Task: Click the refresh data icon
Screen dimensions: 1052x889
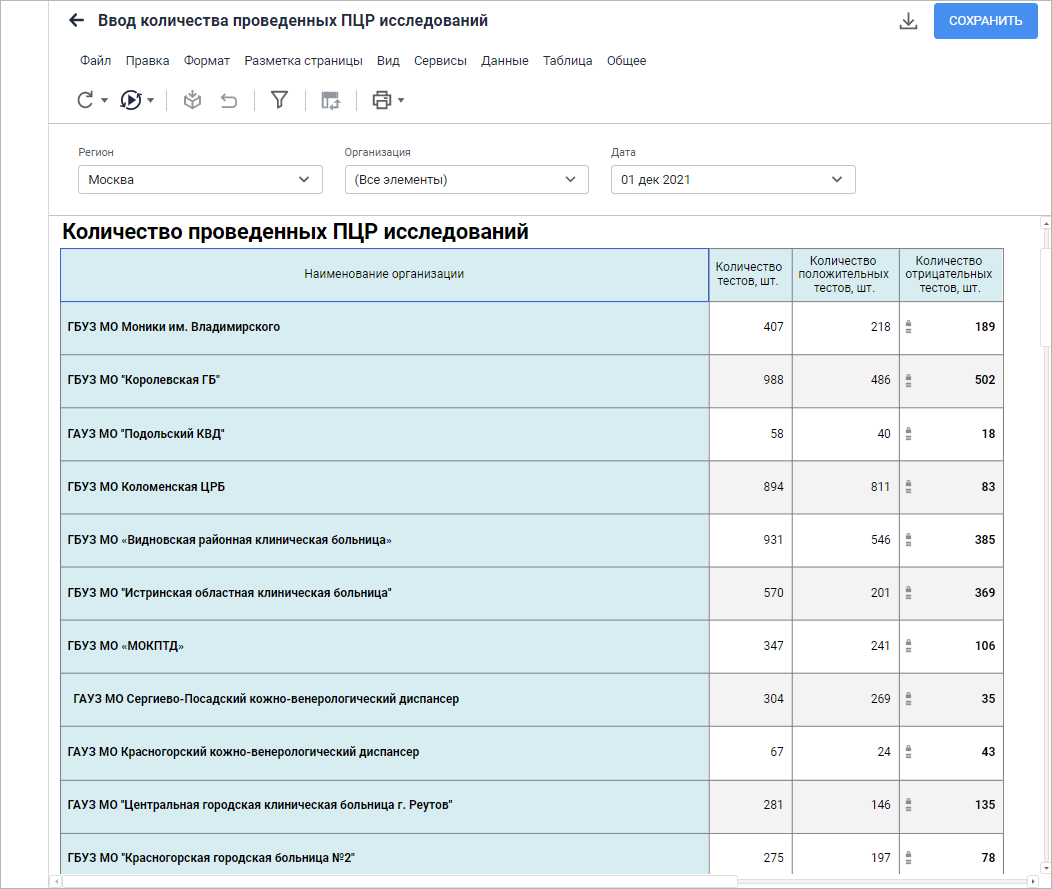Action: click(x=86, y=100)
